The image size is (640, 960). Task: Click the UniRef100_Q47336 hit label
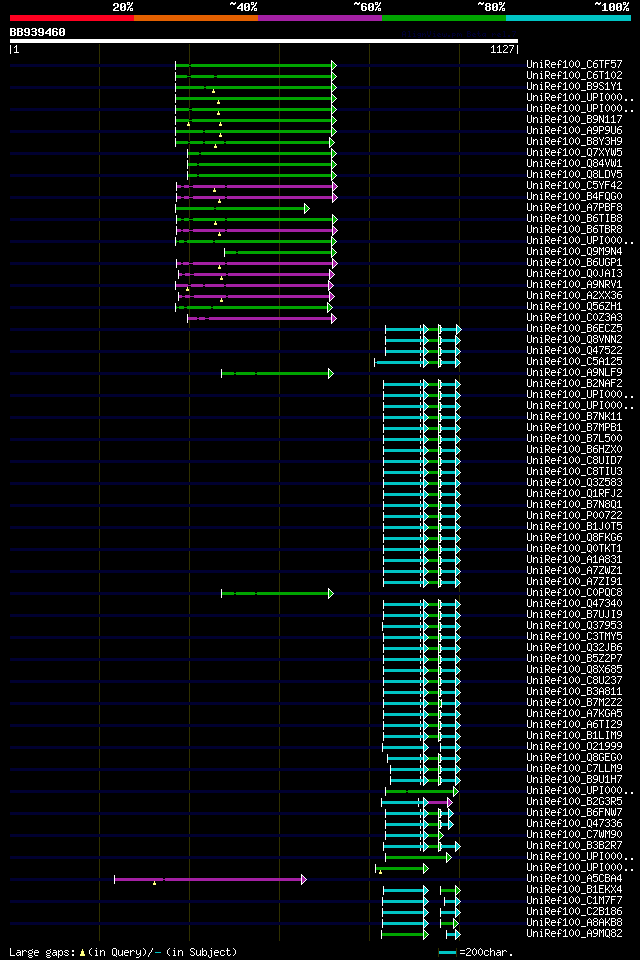(x=574, y=824)
